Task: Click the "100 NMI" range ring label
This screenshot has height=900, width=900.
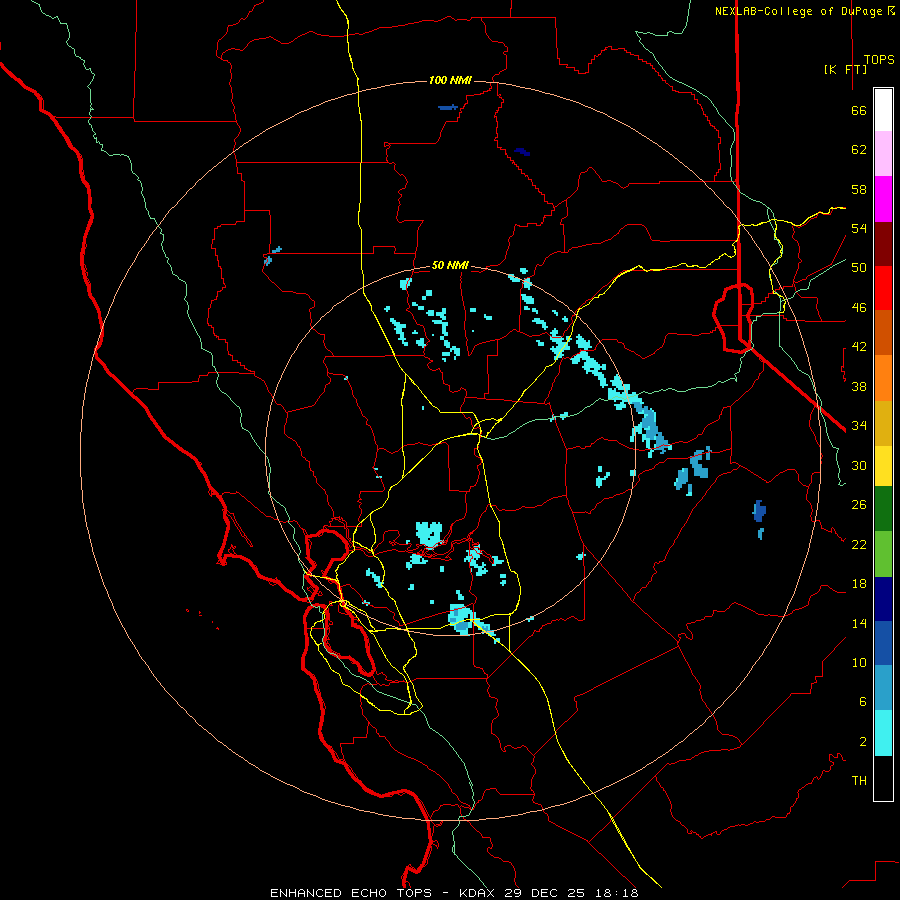Action: pyautogui.click(x=450, y=80)
